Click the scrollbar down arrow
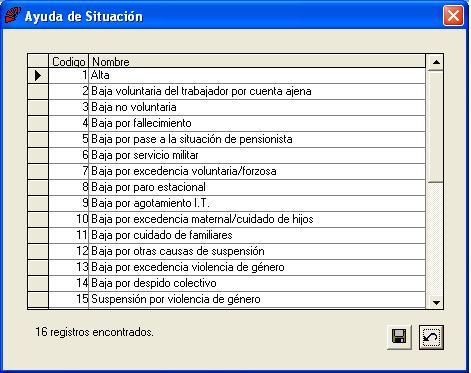The height and width of the screenshot is (373, 471). click(x=435, y=302)
